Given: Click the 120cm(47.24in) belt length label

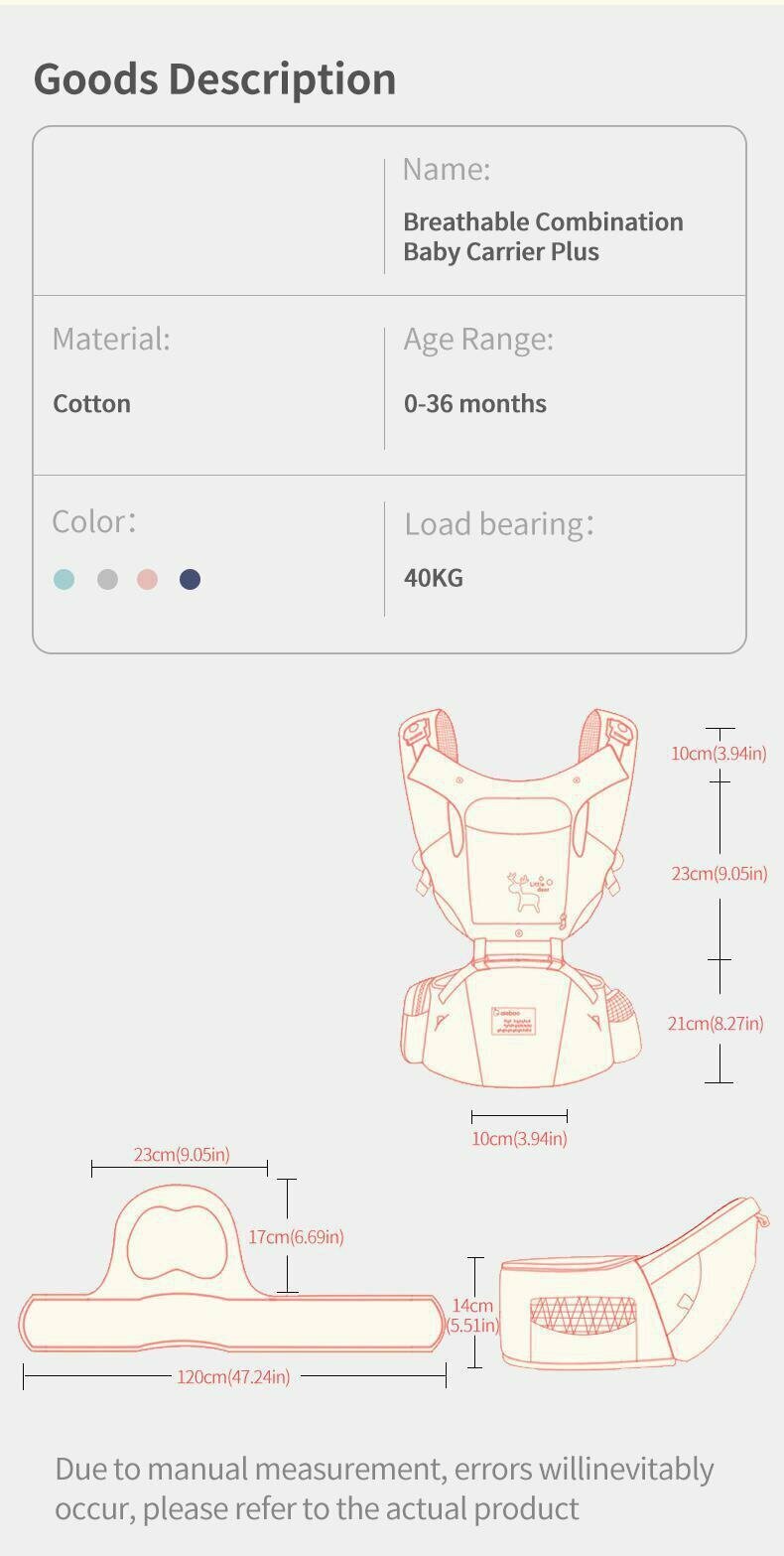Looking at the screenshot, I should (x=233, y=1376).
